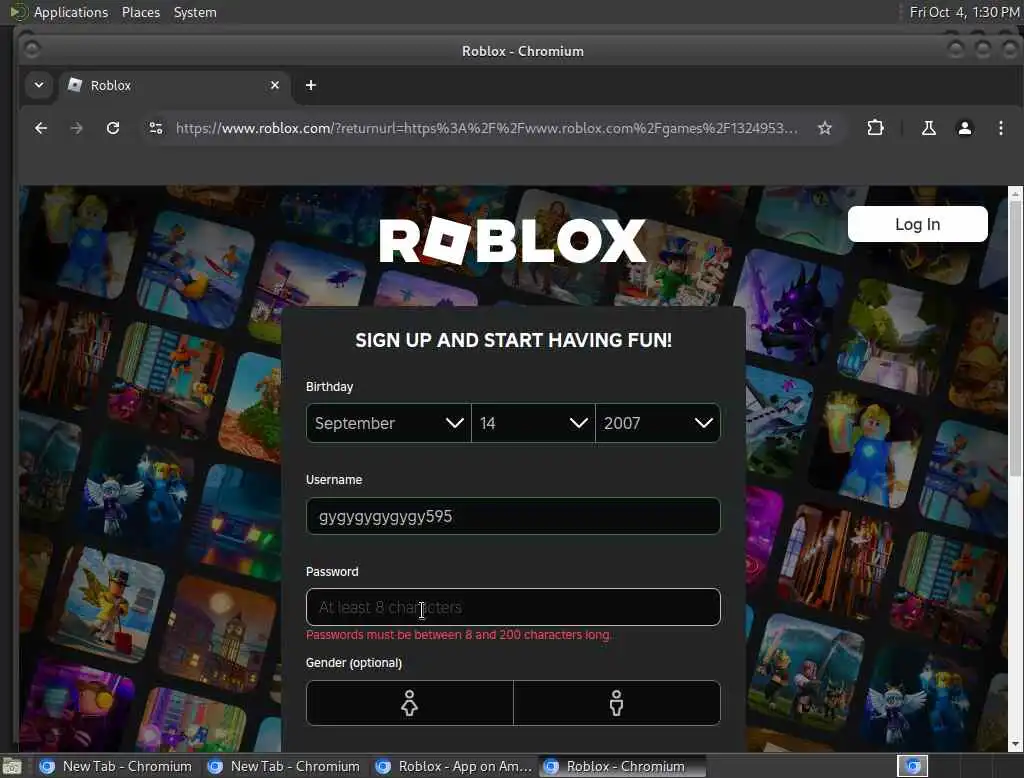
Task: Open the birthday day dropdown (14)
Action: (533, 423)
